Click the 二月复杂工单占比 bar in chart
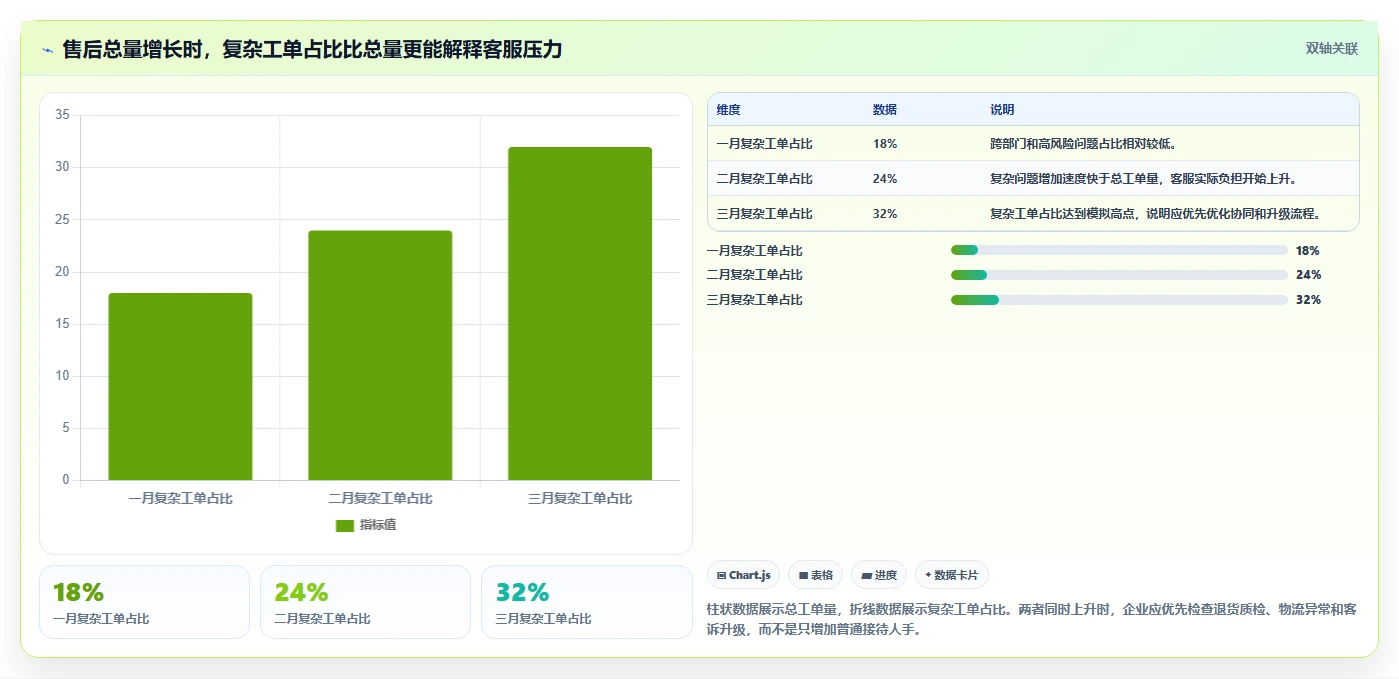The height and width of the screenshot is (679, 1399). 380,355
